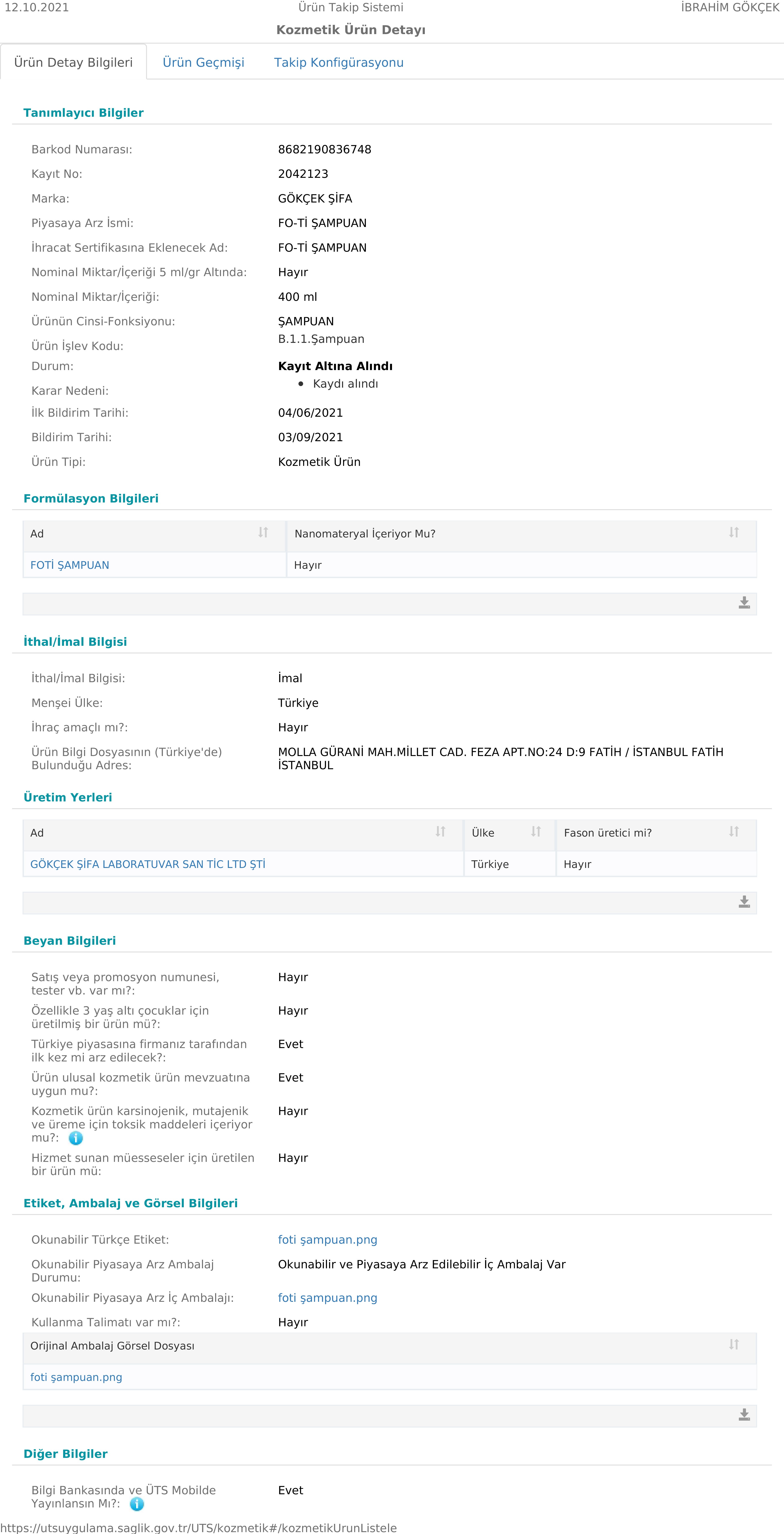
Task: Open the FOTİ ŞAMPUAN formulation link
Action: (x=70, y=565)
